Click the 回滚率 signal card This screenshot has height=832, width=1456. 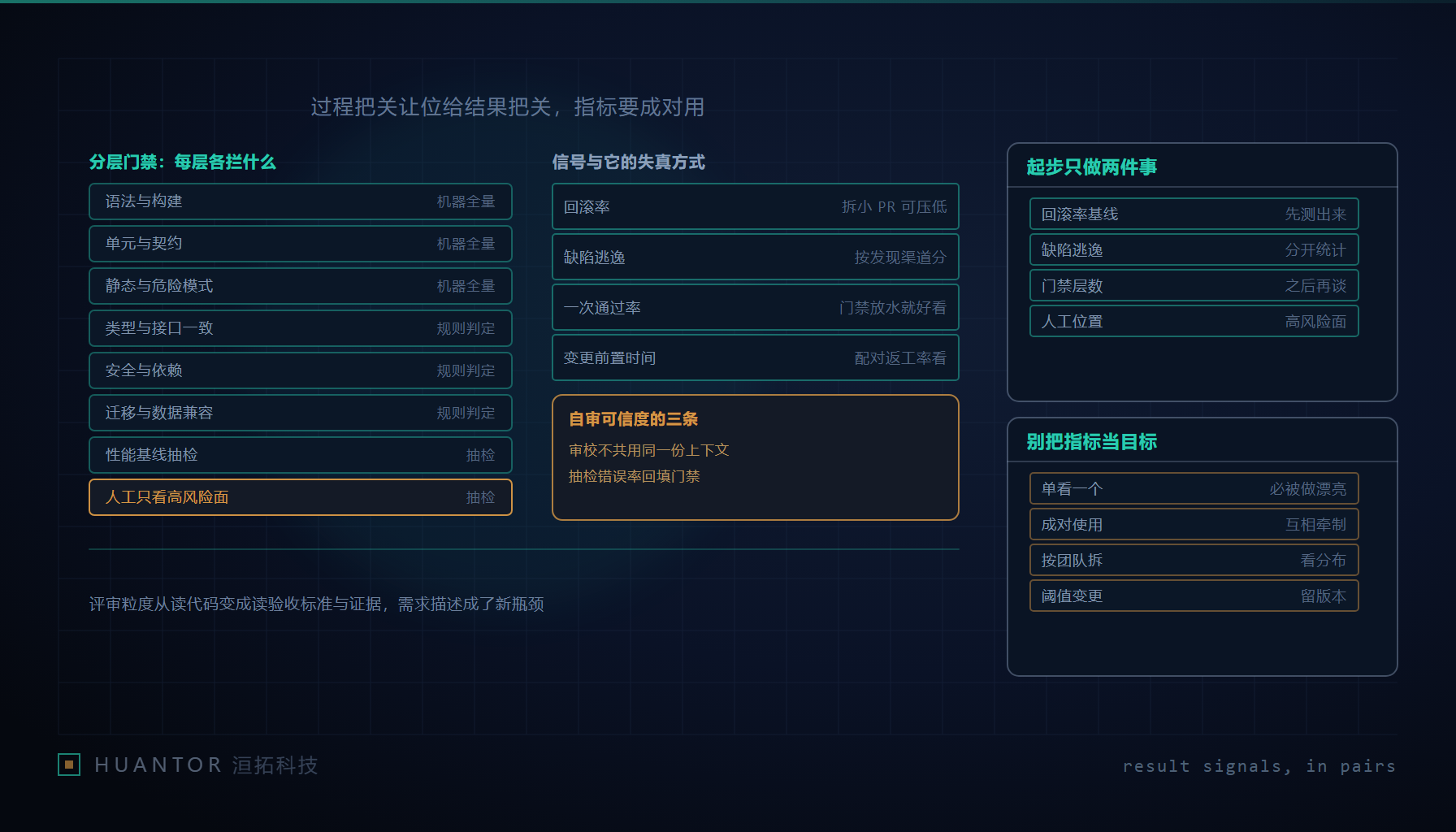coord(756,206)
